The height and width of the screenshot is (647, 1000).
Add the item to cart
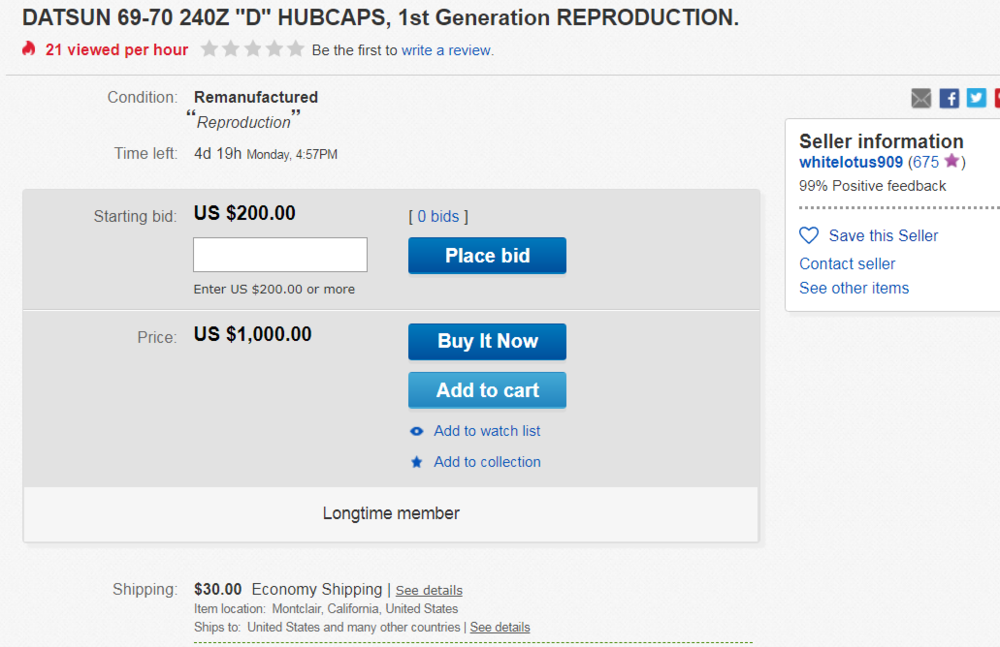[x=487, y=390]
